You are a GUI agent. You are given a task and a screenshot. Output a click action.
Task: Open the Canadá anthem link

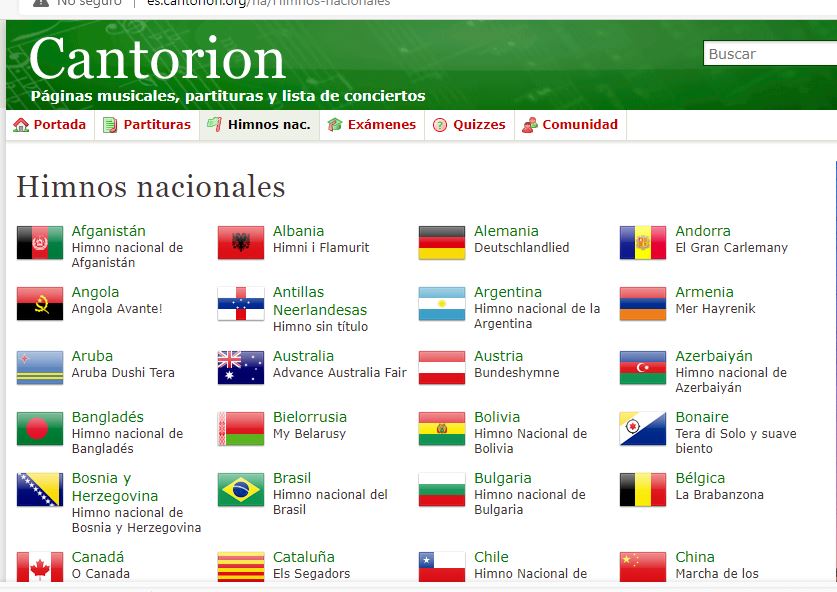pos(97,557)
